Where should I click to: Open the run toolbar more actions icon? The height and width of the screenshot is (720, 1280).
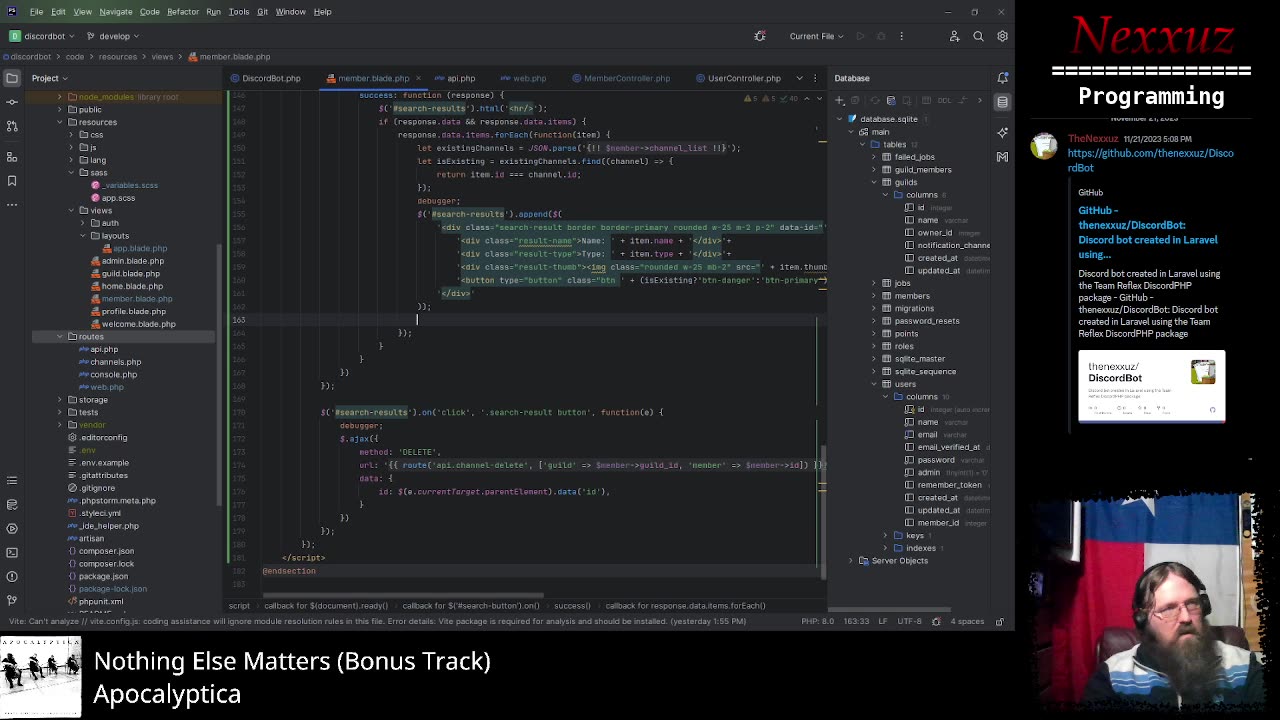(x=901, y=36)
